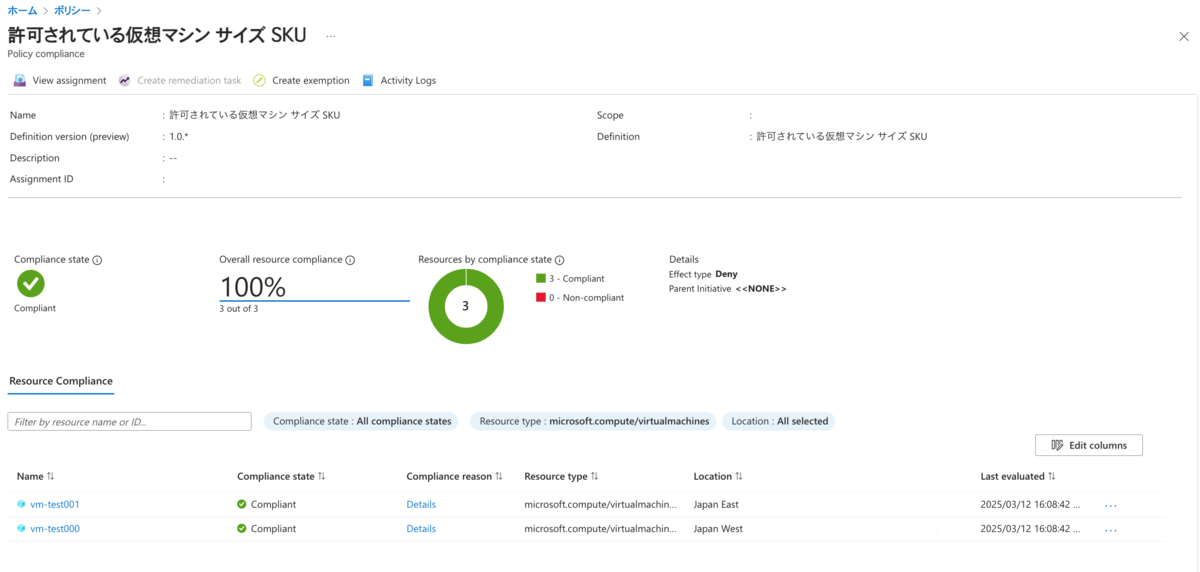Click the 100% overall compliance progress bar
This screenshot has height=572, width=1200.
pyautogui.click(x=314, y=300)
